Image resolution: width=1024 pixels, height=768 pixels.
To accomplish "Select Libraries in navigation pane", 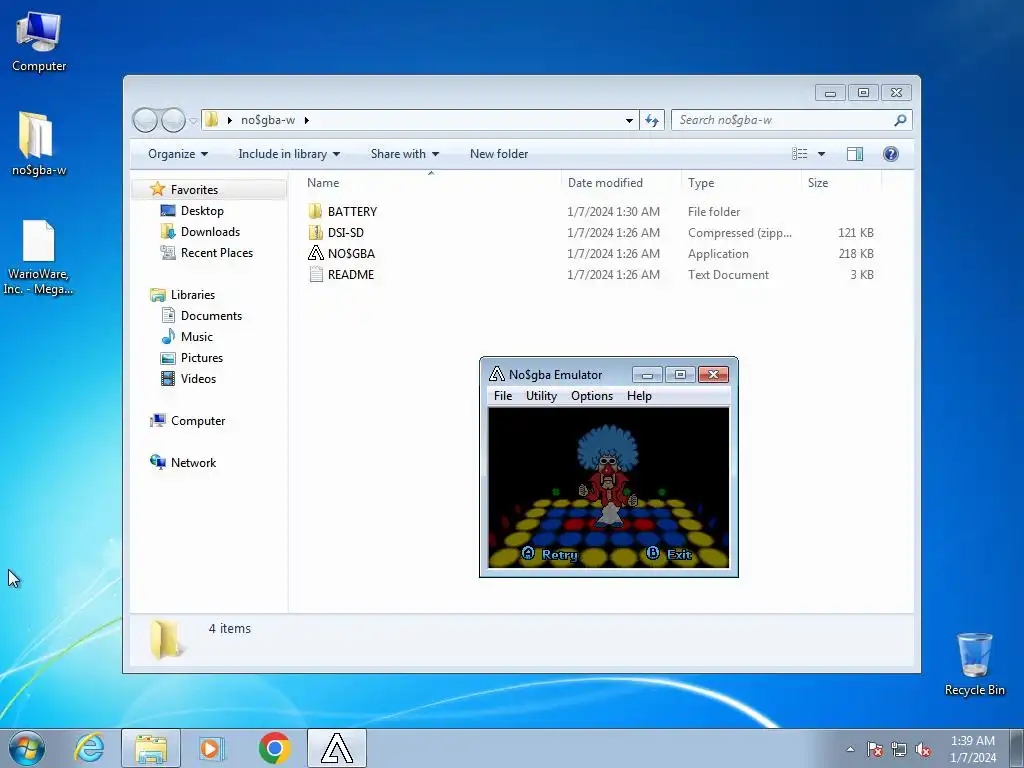I will (193, 295).
